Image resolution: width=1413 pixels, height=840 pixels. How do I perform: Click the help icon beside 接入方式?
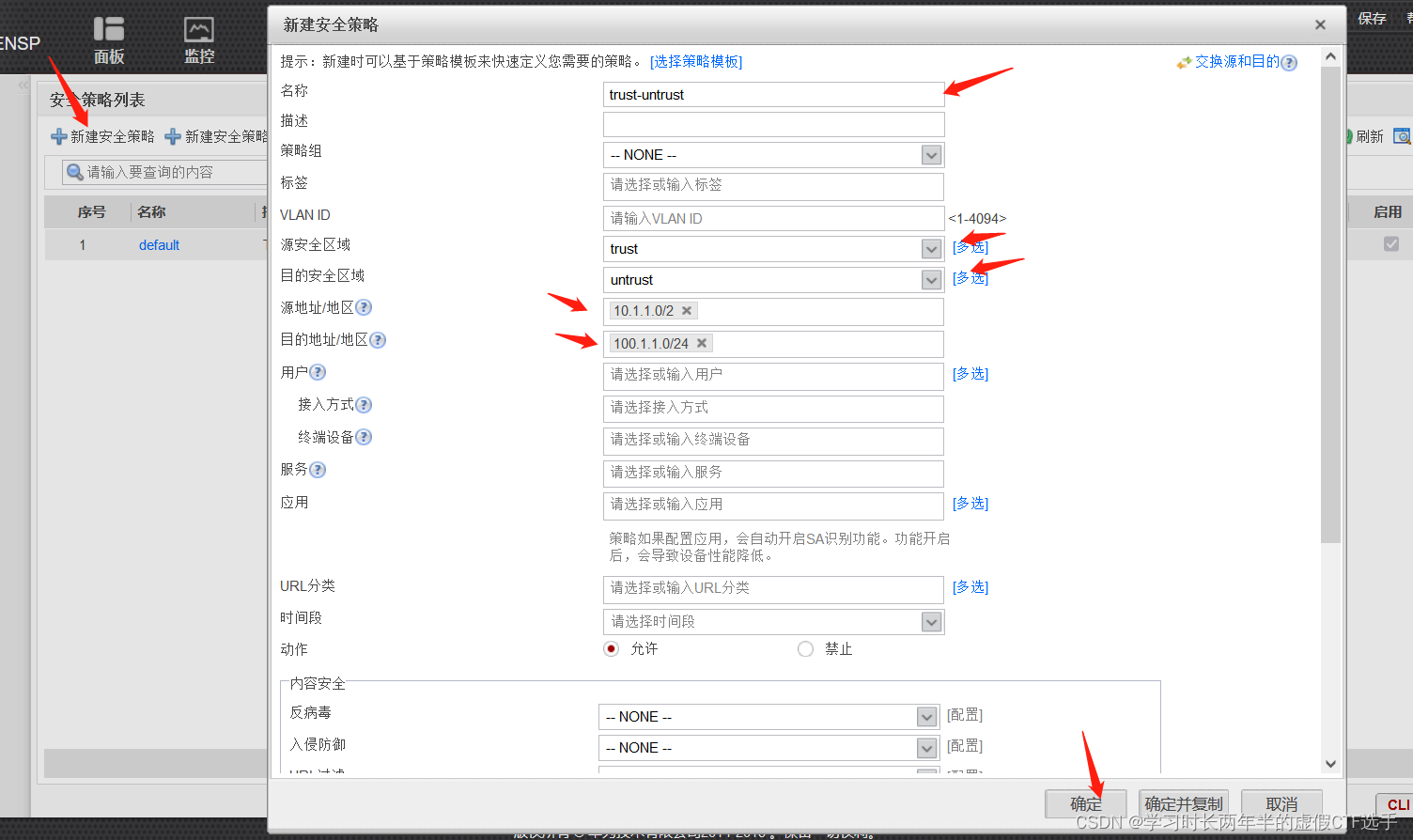(x=364, y=405)
